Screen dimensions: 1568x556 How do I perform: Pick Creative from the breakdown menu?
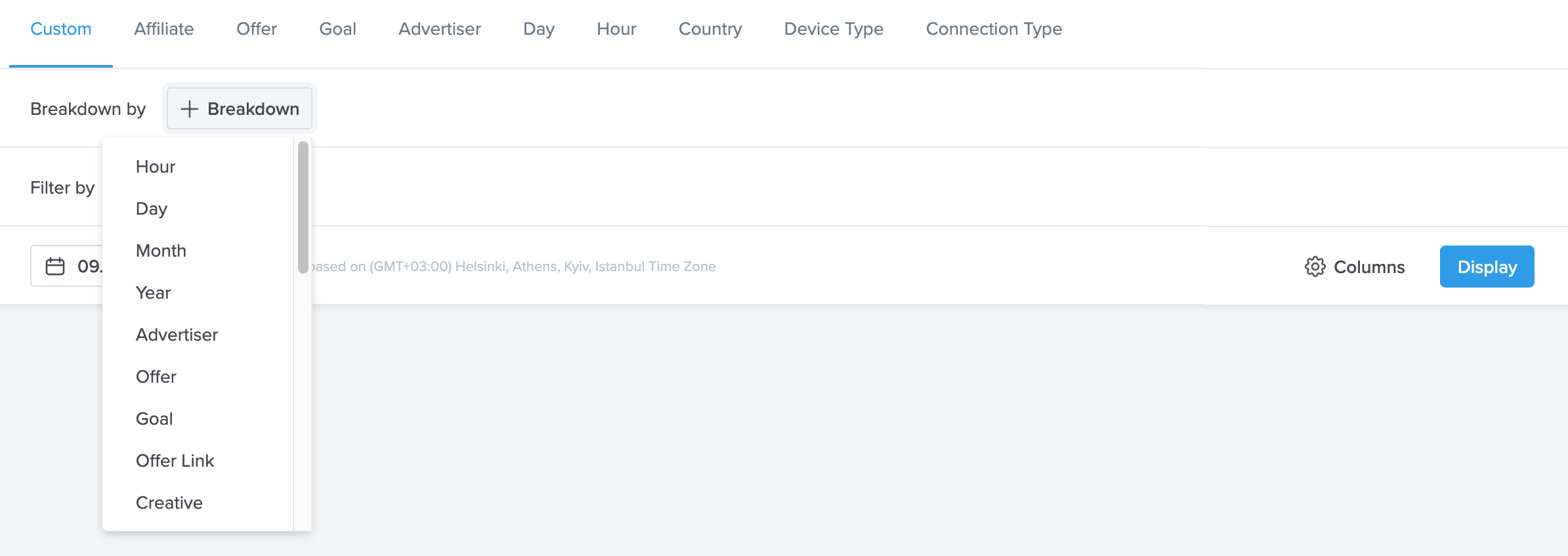tap(169, 503)
